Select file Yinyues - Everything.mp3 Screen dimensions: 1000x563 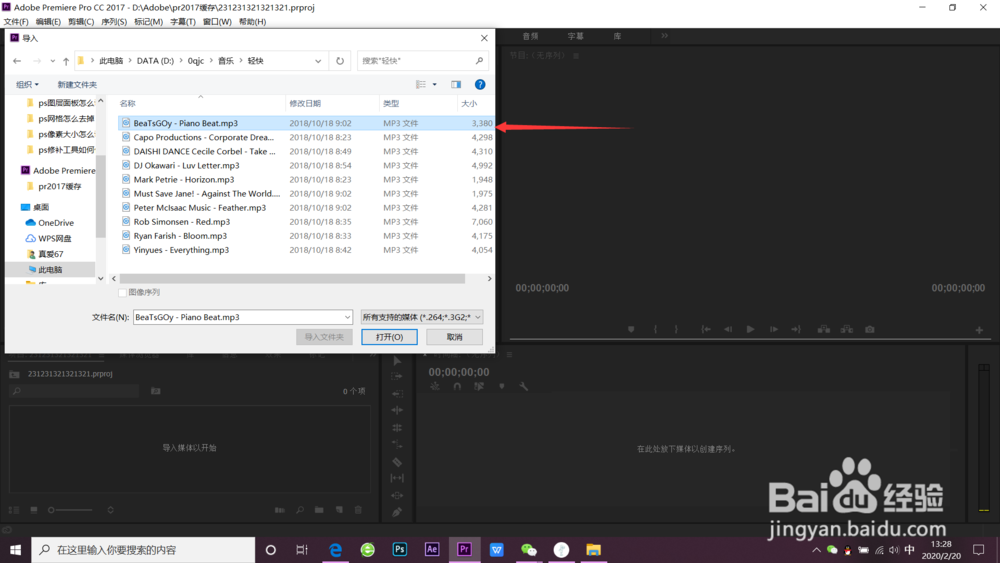(181, 250)
